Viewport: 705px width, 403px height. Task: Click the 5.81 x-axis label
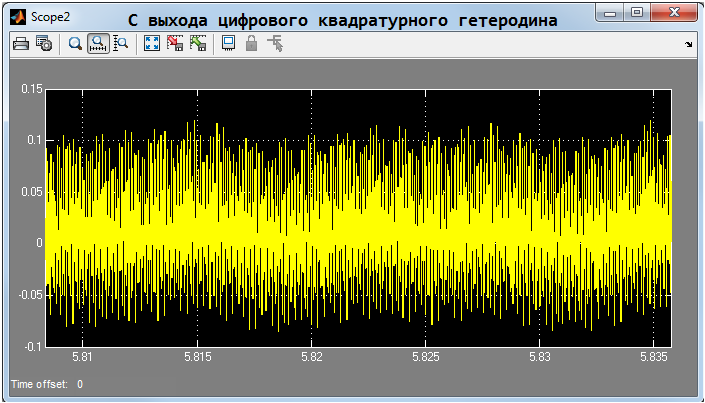click(82, 357)
